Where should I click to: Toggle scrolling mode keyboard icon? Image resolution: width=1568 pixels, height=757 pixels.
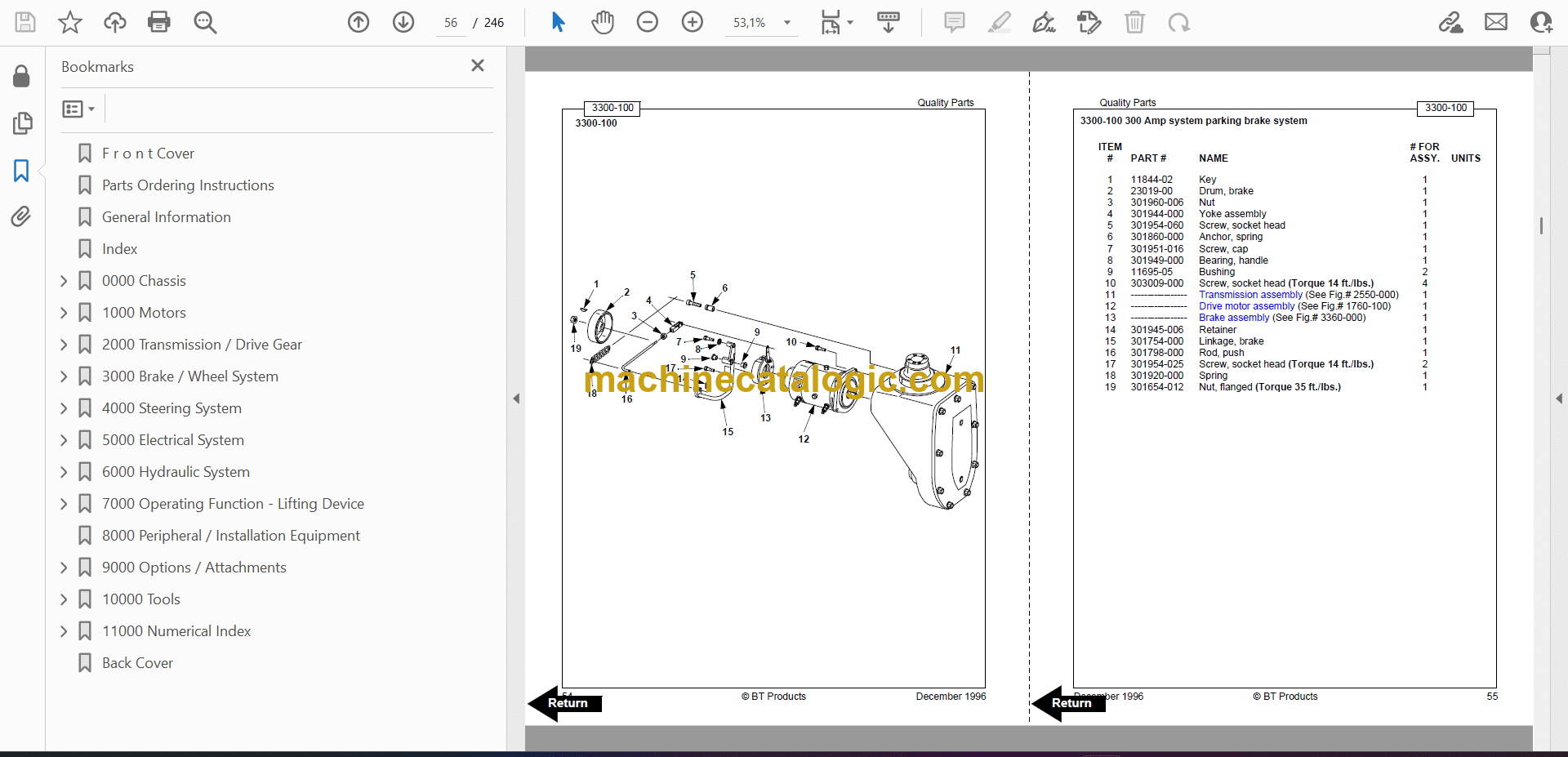(x=889, y=22)
